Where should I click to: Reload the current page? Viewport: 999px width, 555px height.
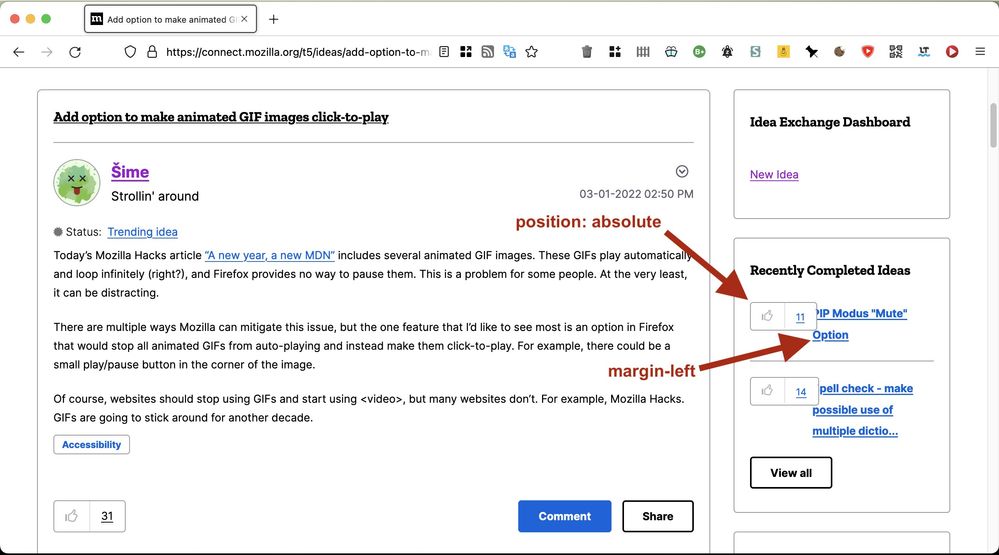(x=75, y=52)
